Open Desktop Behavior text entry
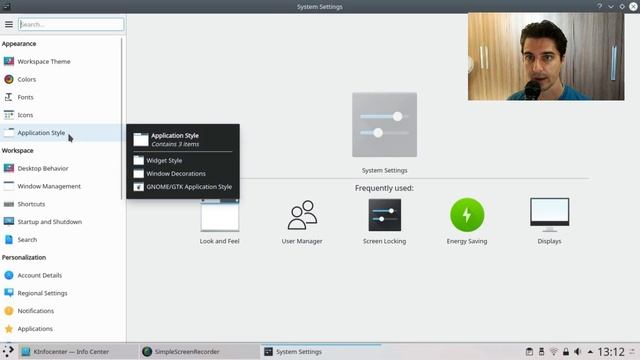Viewport: 640px width, 360px height. (x=43, y=168)
